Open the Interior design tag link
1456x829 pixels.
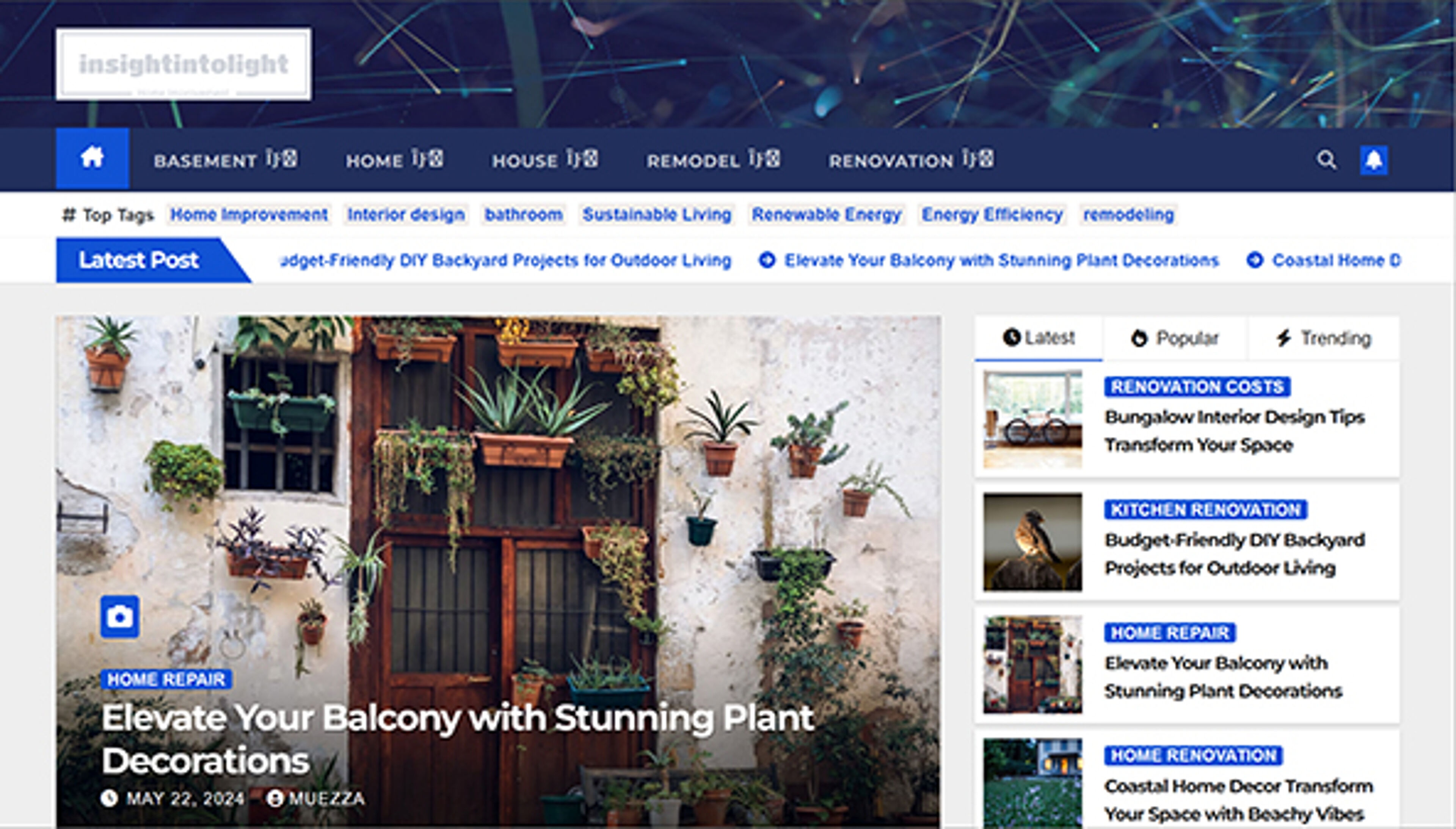coord(406,215)
